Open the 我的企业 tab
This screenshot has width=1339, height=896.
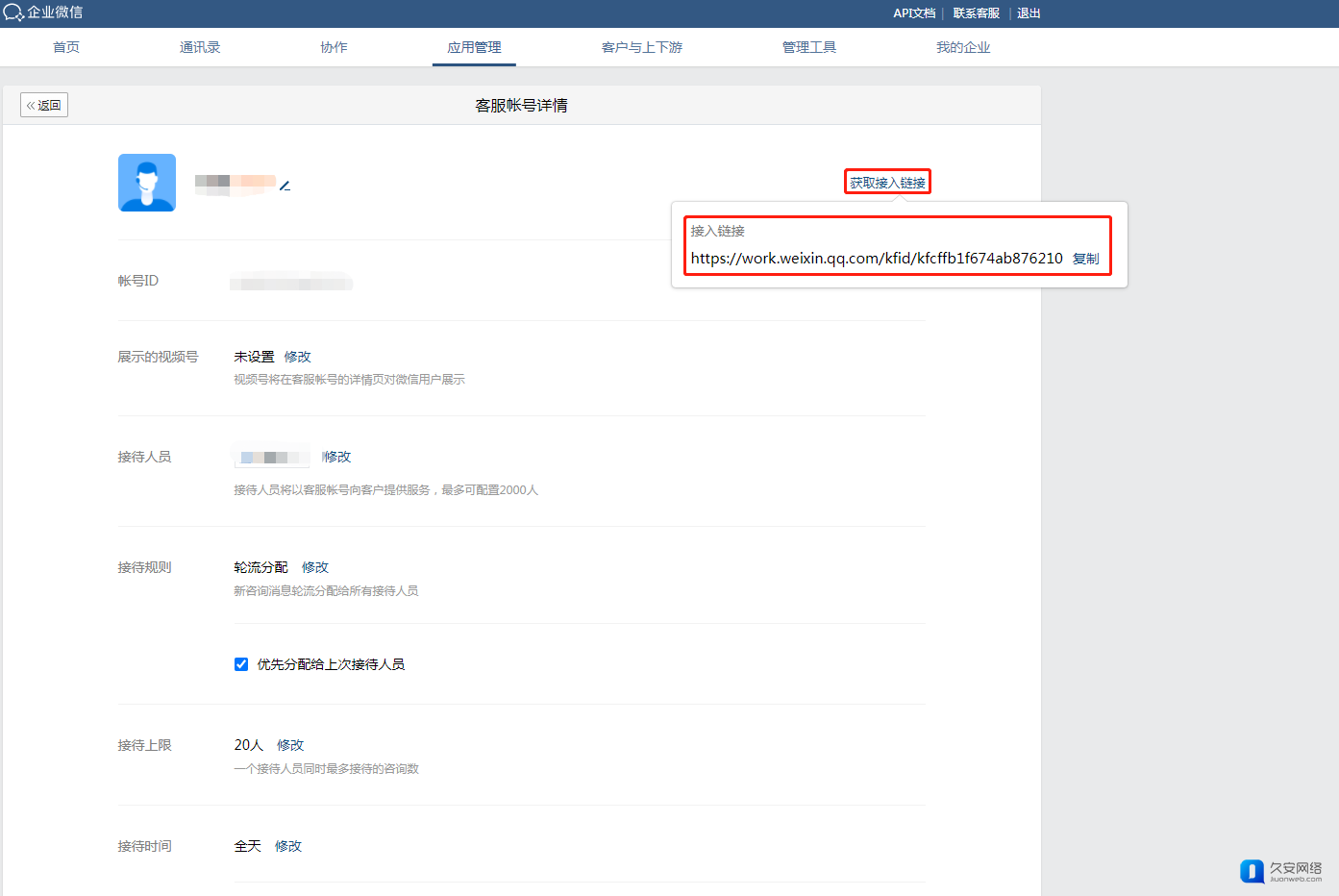(962, 47)
